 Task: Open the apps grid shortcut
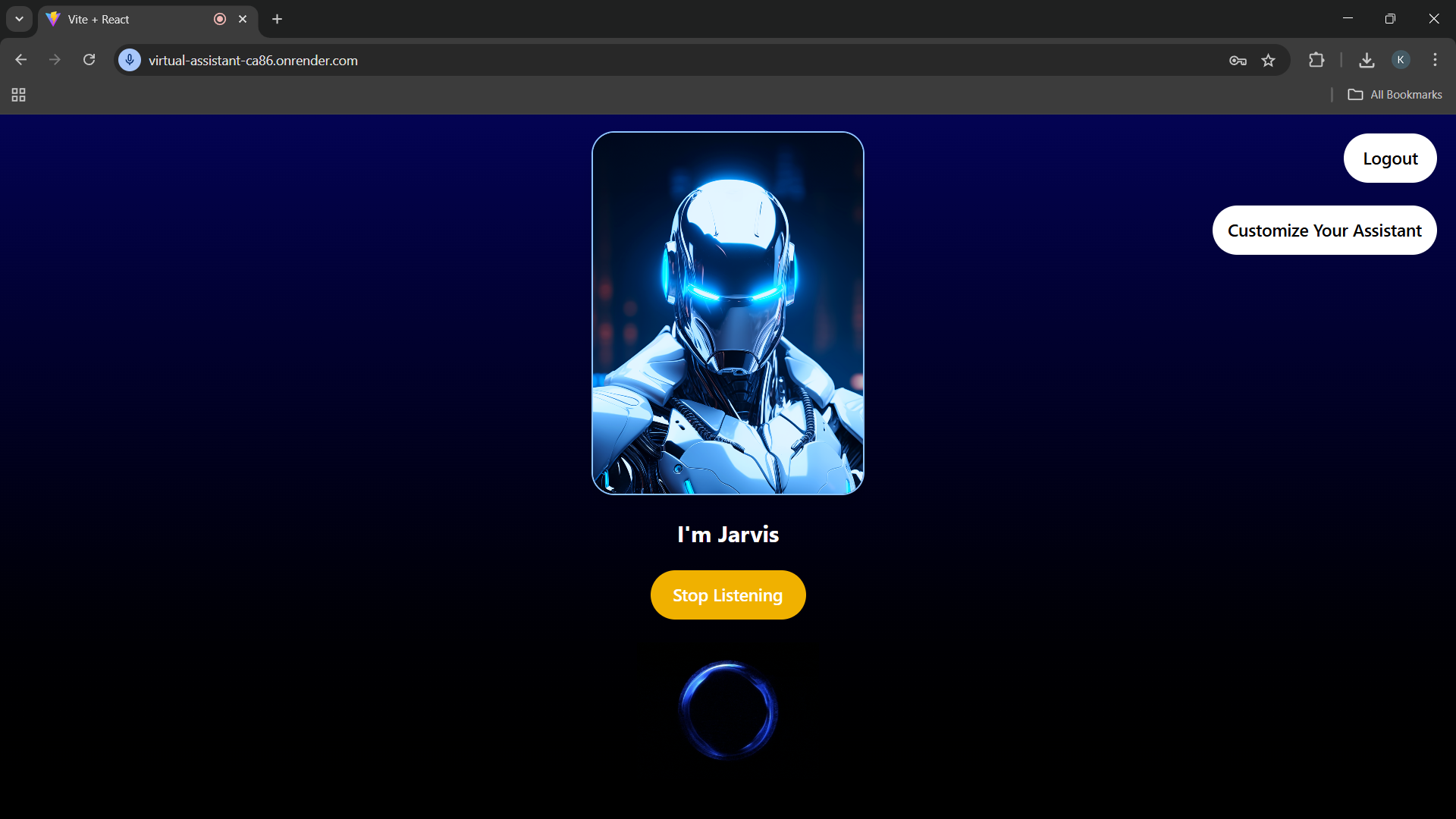[x=18, y=95]
